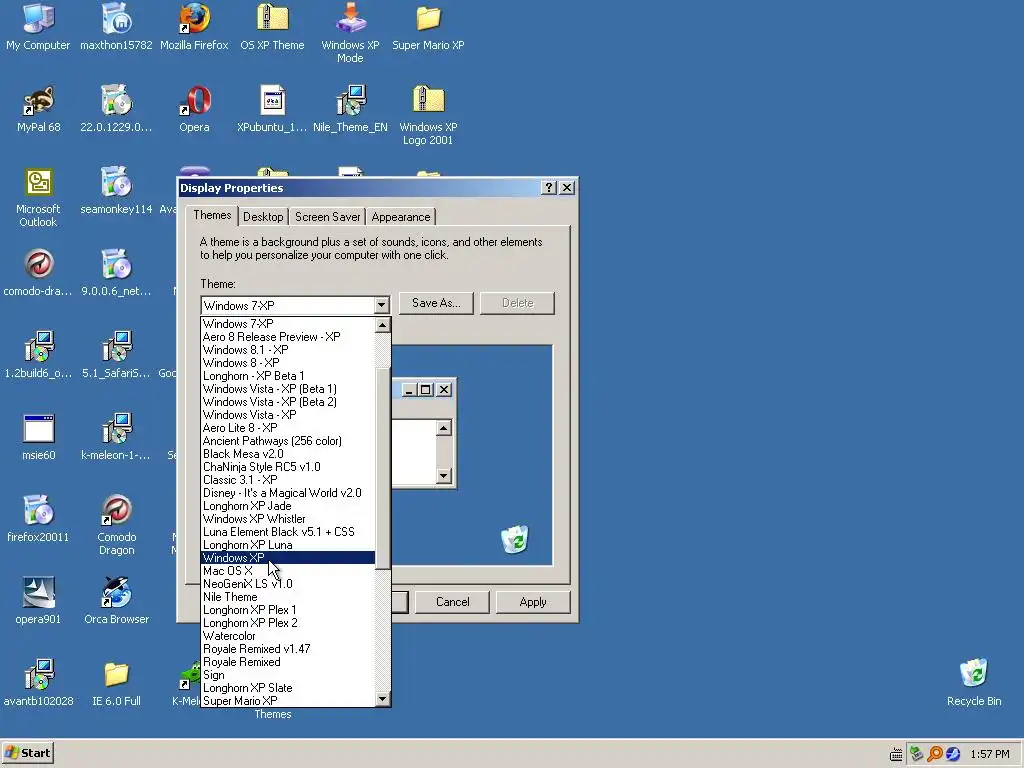Click the theme list scrollbar thumb
Image resolution: width=1024 pixels, height=768 pixels.
tap(383, 468)
